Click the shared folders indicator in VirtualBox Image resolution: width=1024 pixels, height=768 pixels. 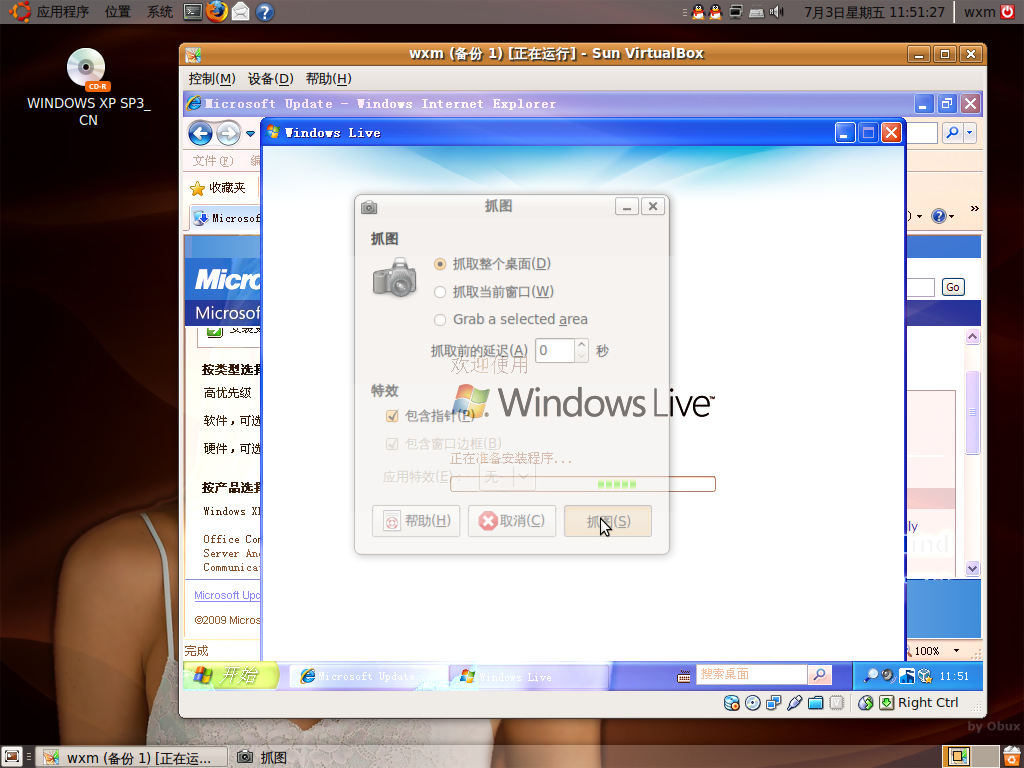coord(815,703)
